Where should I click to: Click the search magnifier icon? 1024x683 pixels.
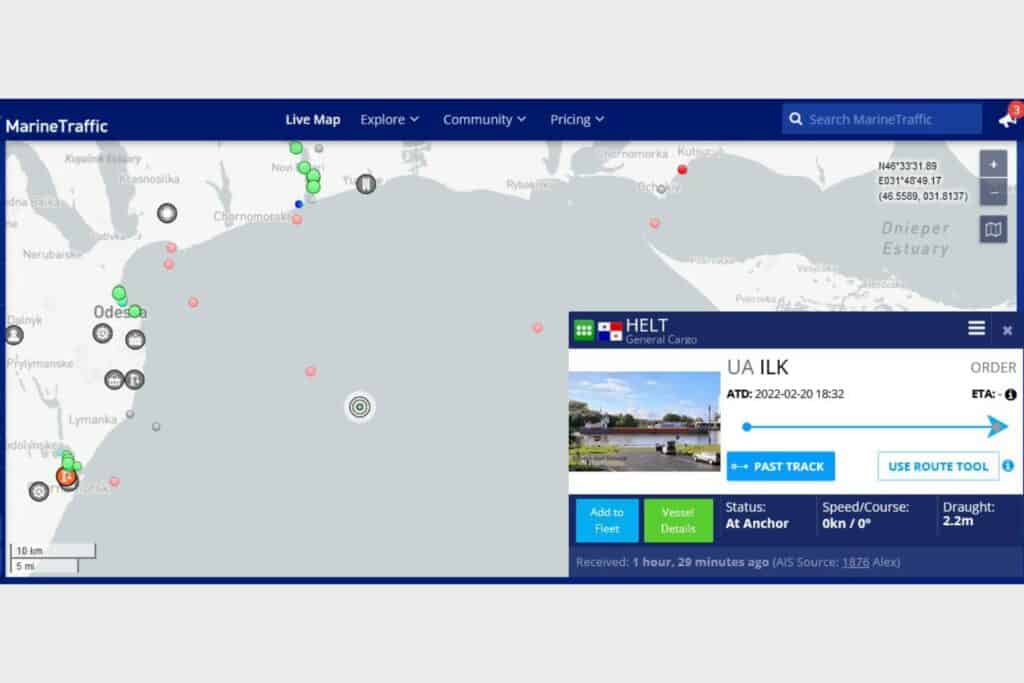795,119
